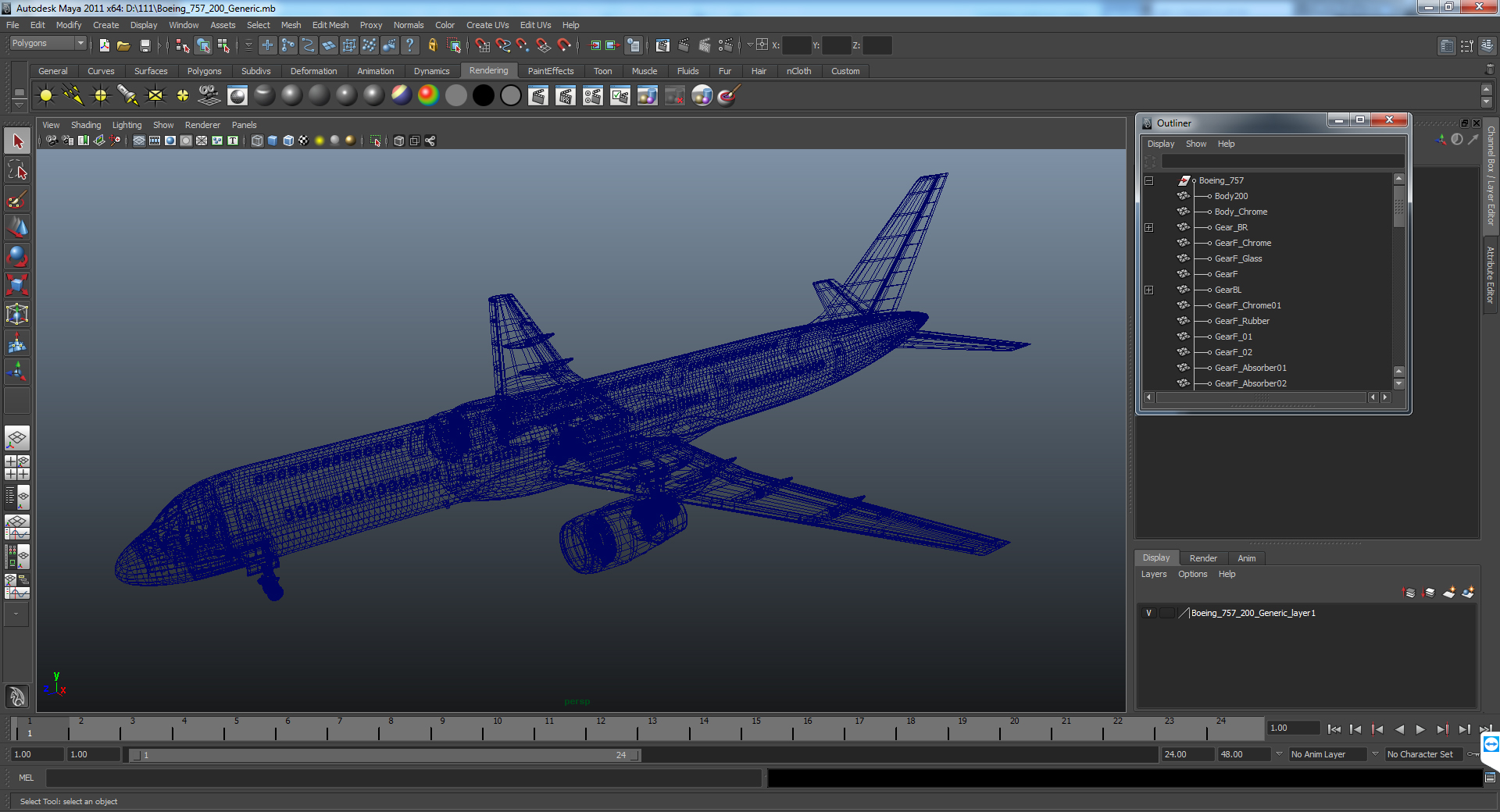Activate the Lasso select tool
This screenshot has height=812, width=1500.
(x=17, y=170)
